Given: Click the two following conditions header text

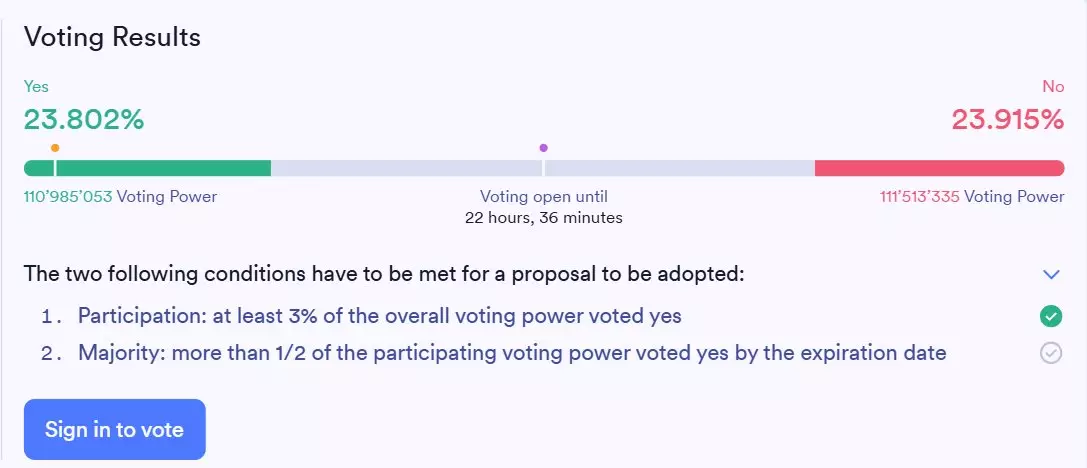Looking at the screenshot, I should tap(384, 273).
